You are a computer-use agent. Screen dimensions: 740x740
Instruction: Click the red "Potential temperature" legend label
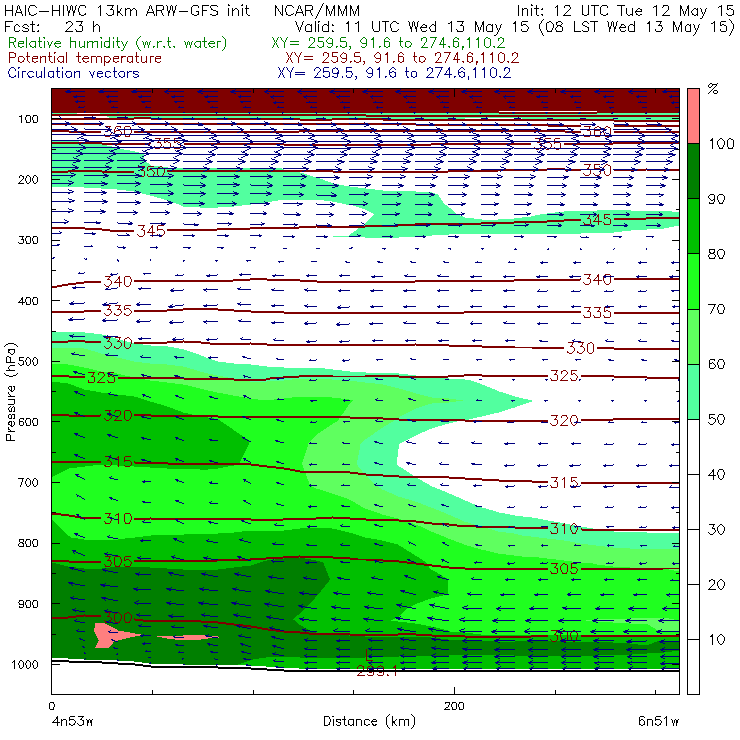pos(84,58)
